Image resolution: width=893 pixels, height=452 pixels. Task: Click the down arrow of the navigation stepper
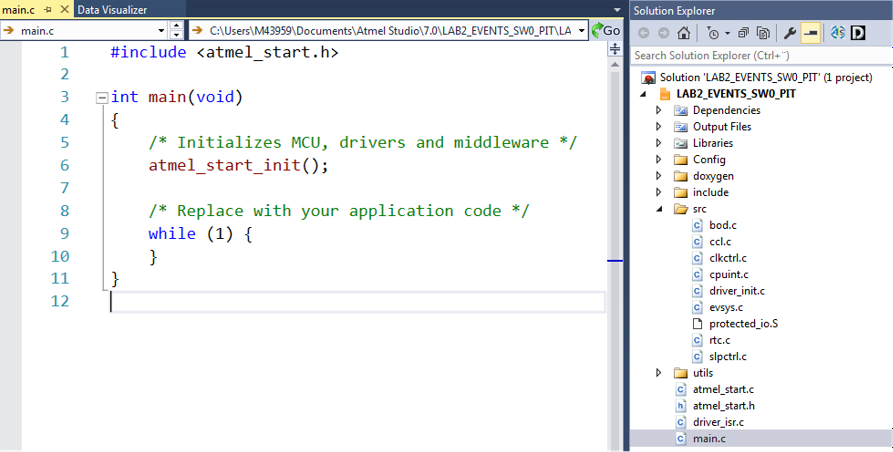[177, 35]
